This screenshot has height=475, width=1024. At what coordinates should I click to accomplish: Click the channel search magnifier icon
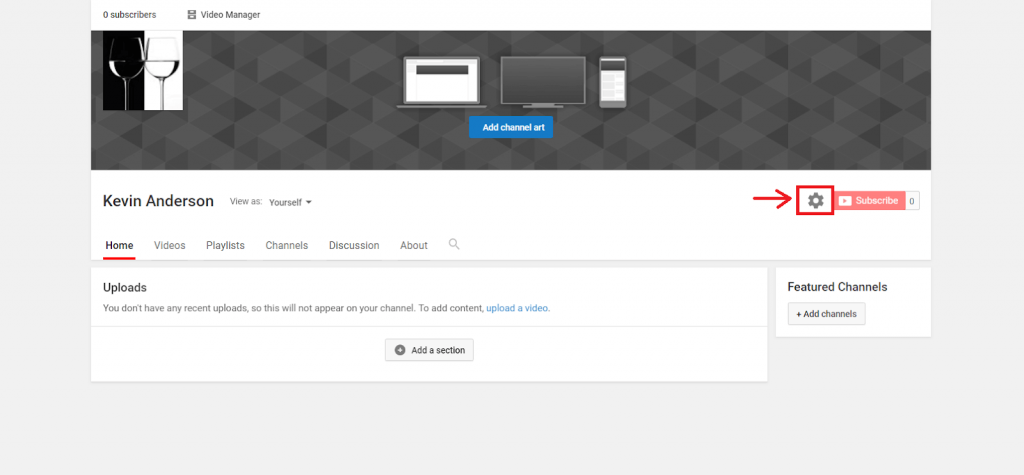tap(454, 244)
